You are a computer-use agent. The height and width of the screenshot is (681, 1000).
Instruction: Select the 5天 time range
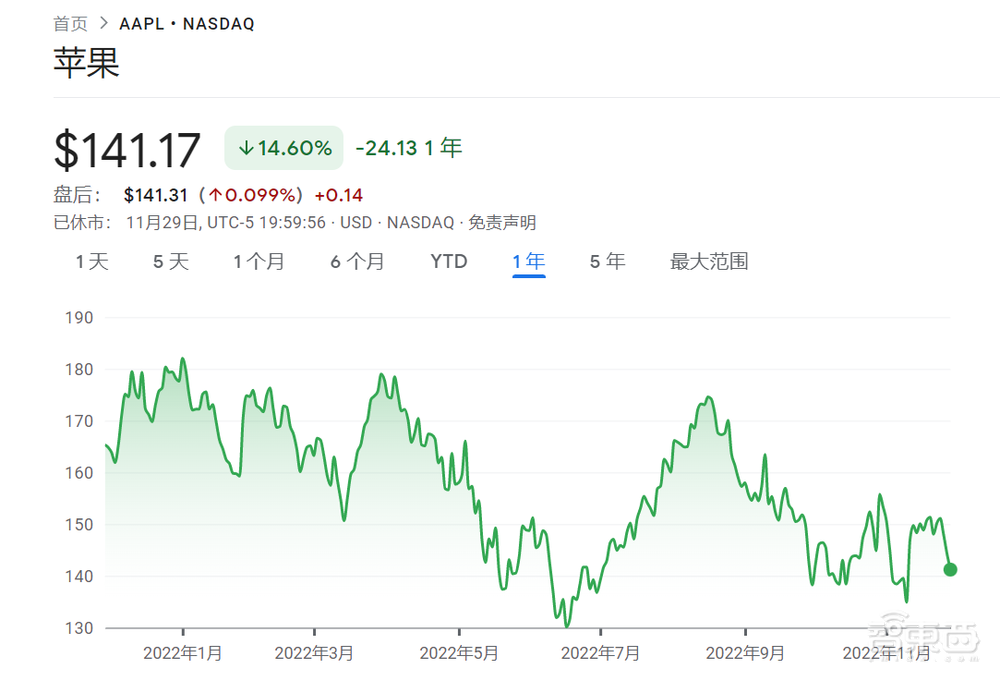171,262
